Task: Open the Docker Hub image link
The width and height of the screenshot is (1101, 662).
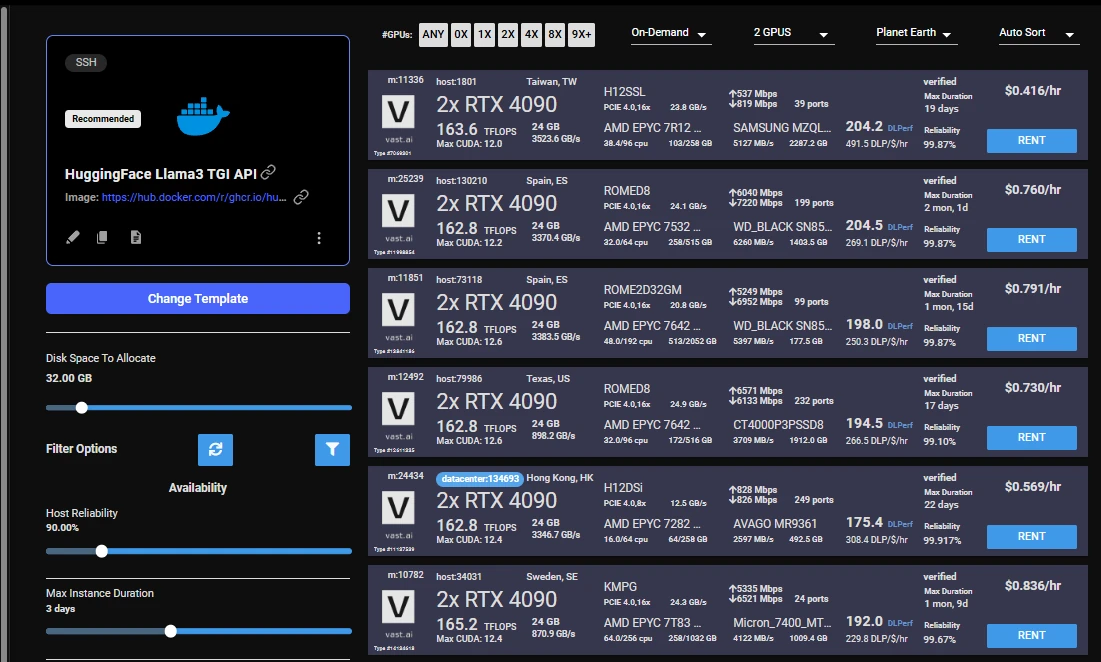Action: (x=194, y=197)
